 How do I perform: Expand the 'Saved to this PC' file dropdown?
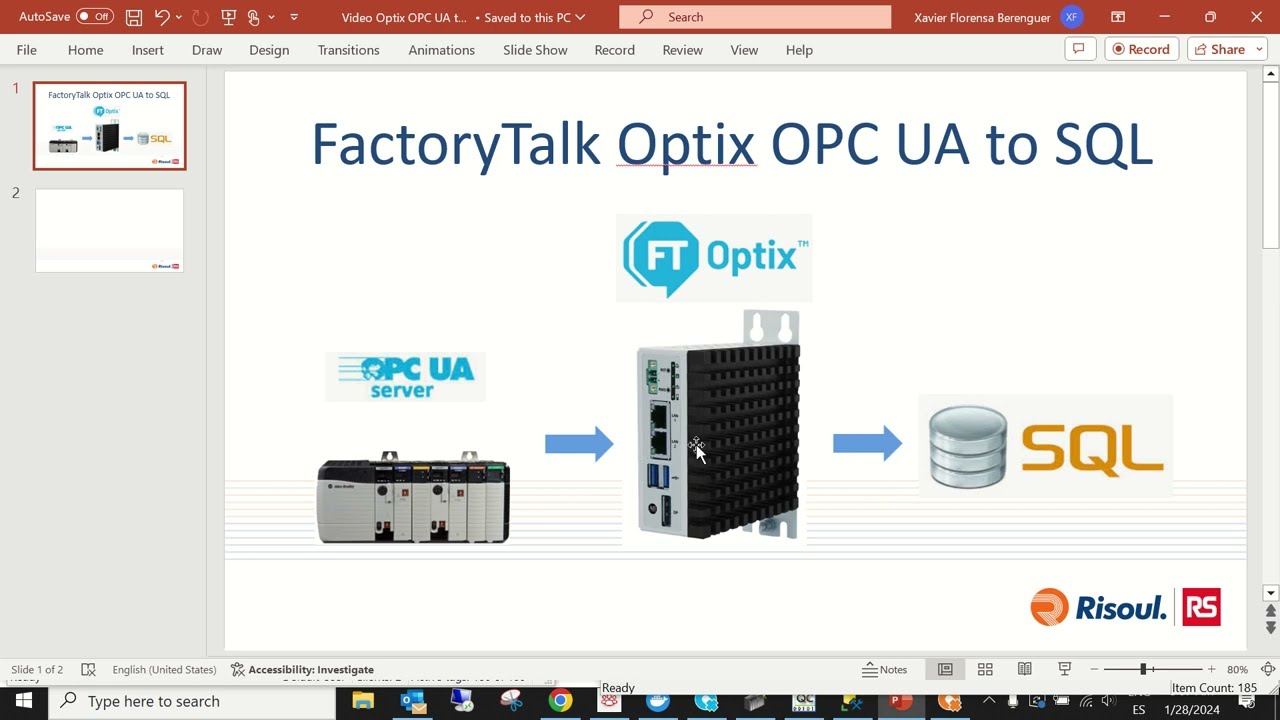pos(580,17)
